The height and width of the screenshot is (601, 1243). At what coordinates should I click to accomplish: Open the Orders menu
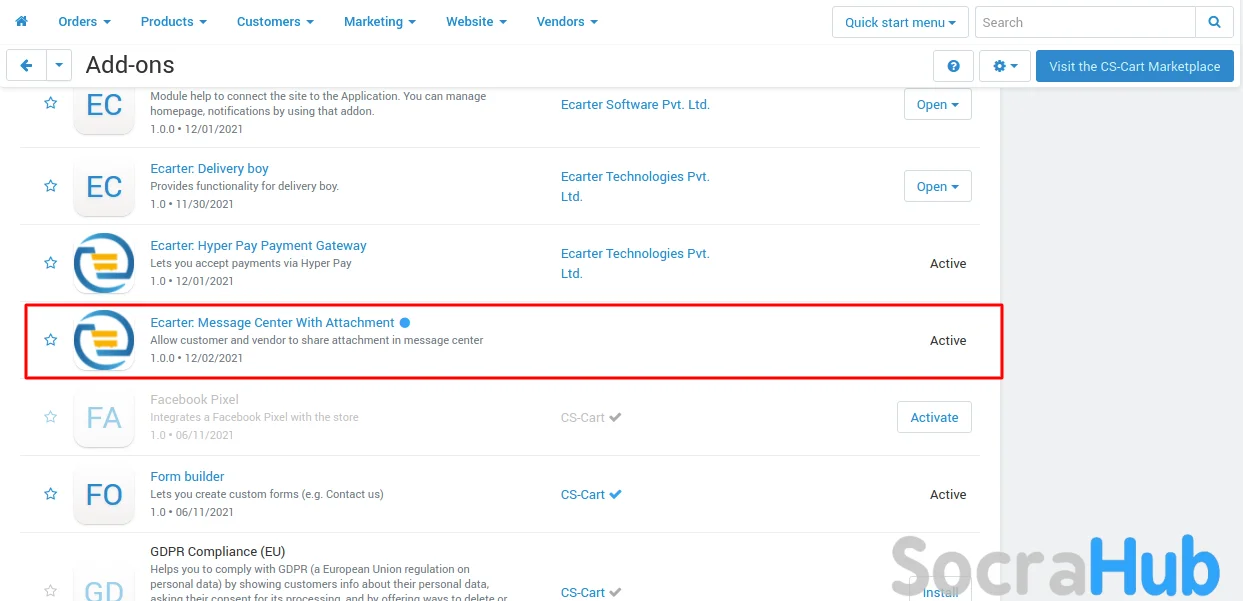click(84, 22)
